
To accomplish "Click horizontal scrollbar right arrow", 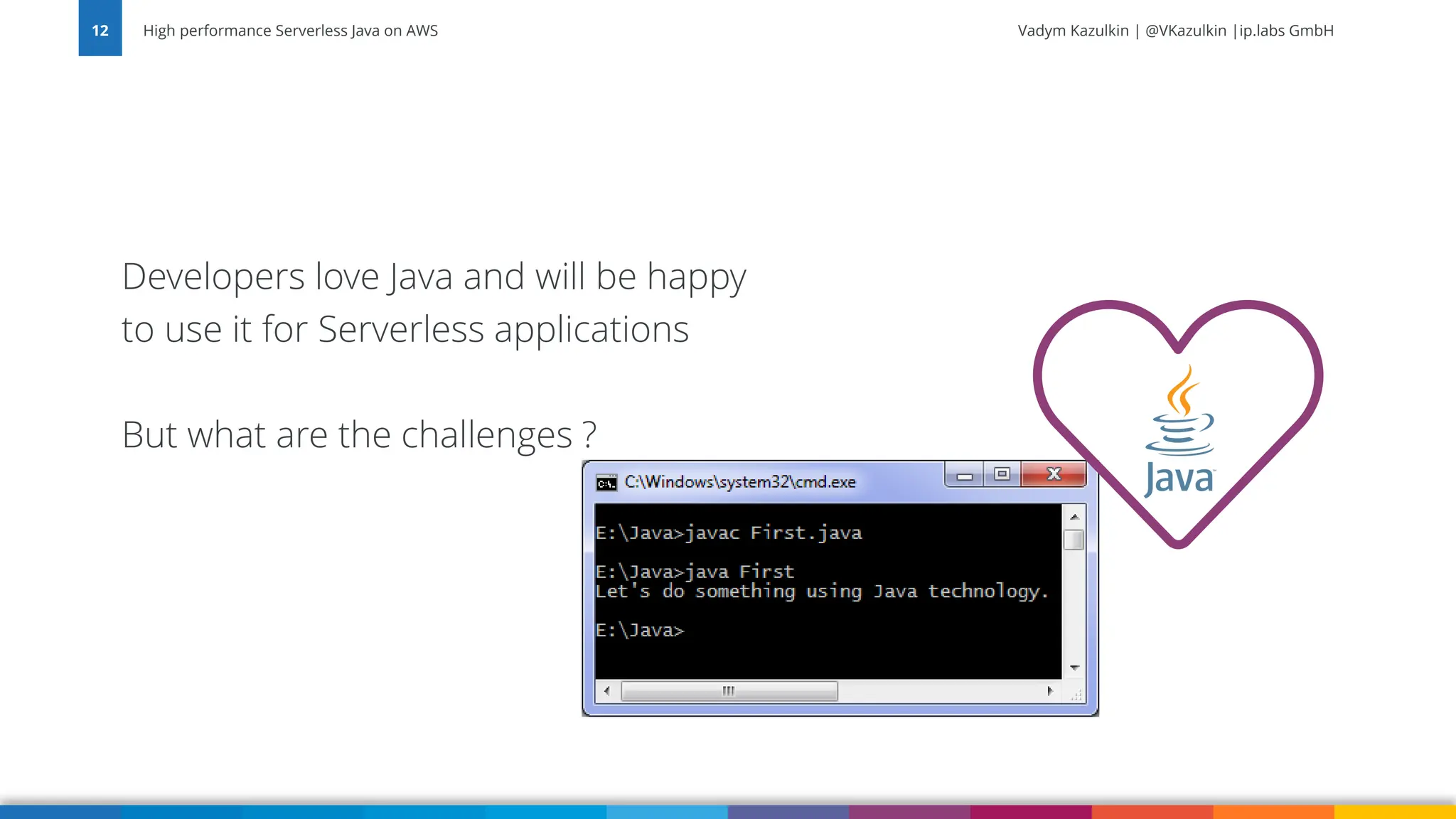I will (1050, 690).
